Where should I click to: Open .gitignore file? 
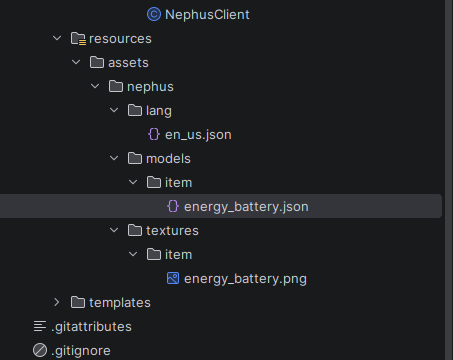click(x=81, y=351)
